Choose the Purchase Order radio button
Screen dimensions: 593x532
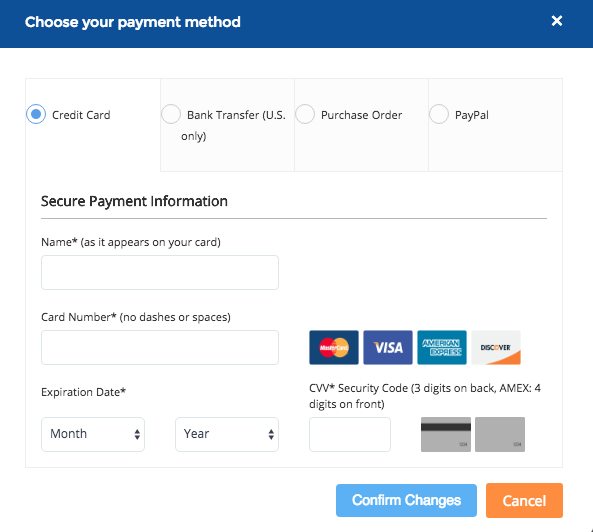[305, 114]
